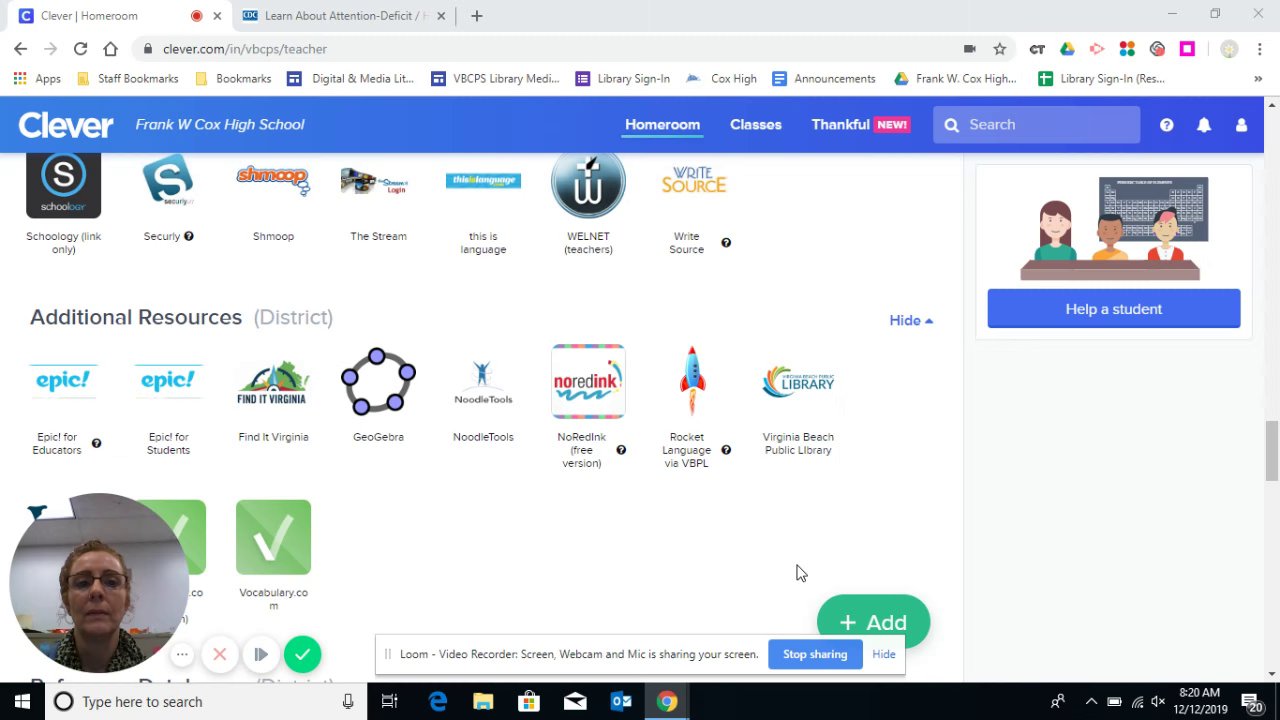Show info for NoRedInk
The height and width of the screenshot is (720, 1280).
621,450
